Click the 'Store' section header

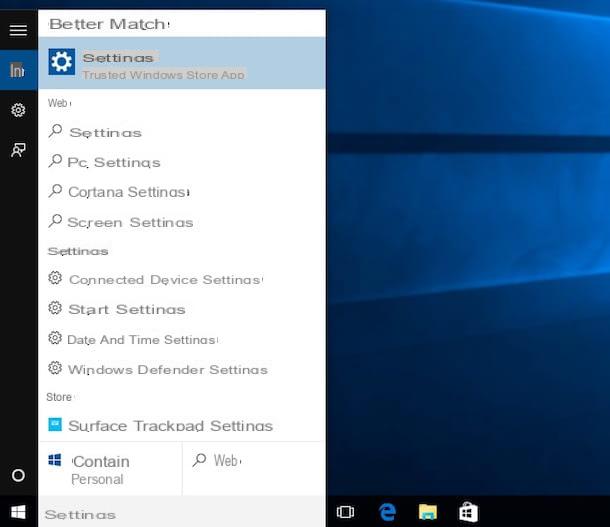(x=59, y=397)
